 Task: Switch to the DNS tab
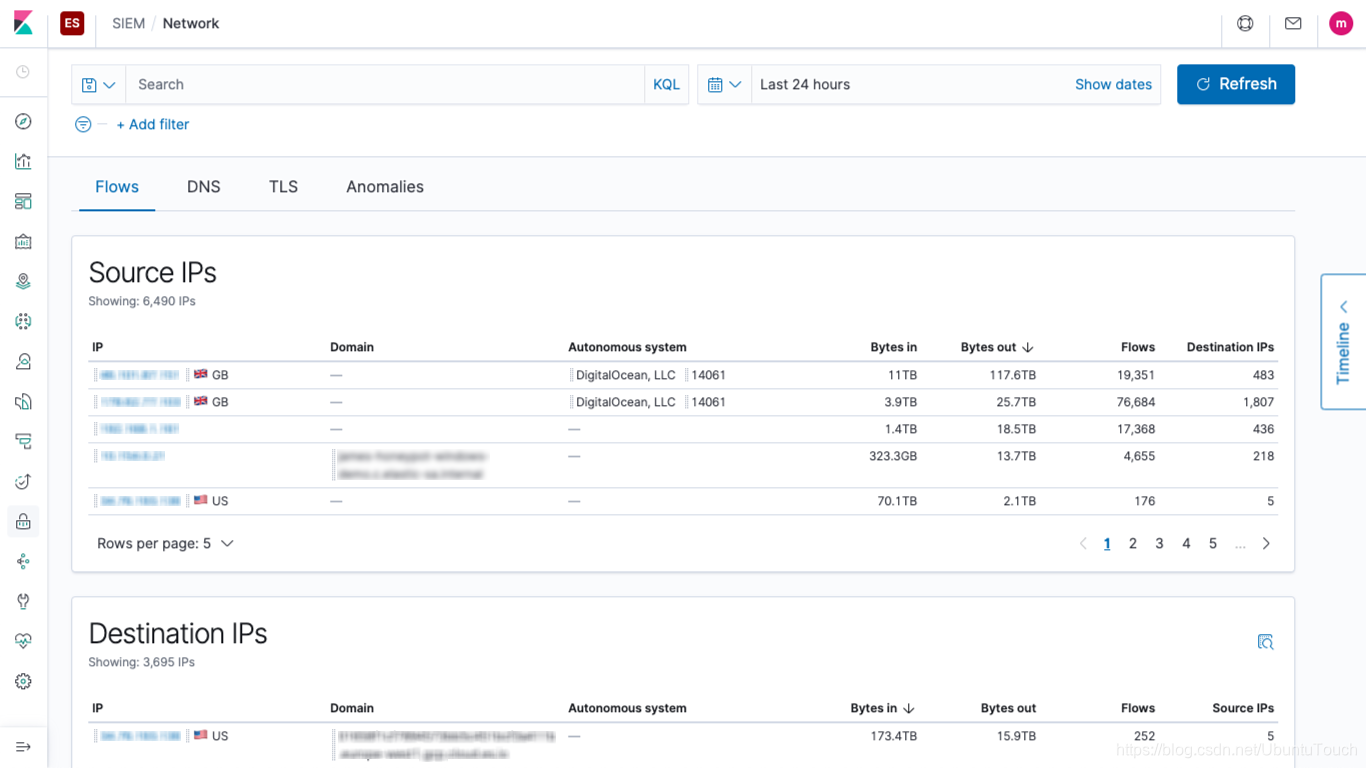(204, 187)
